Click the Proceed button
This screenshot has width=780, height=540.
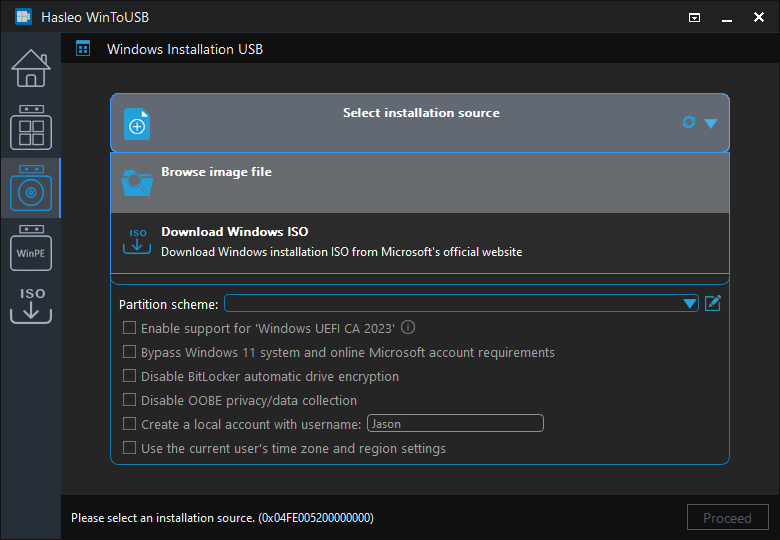(x=727, y=518)
